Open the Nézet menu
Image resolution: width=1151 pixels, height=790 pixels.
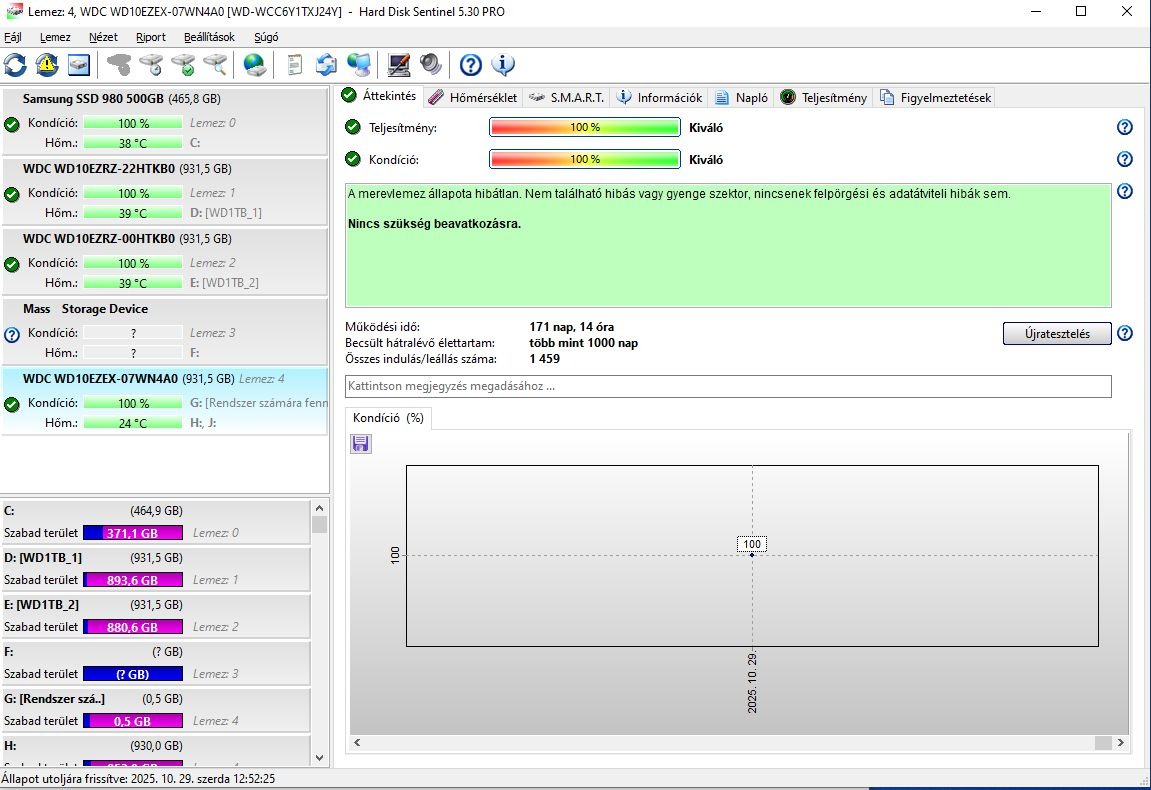(x=104, y=37)
